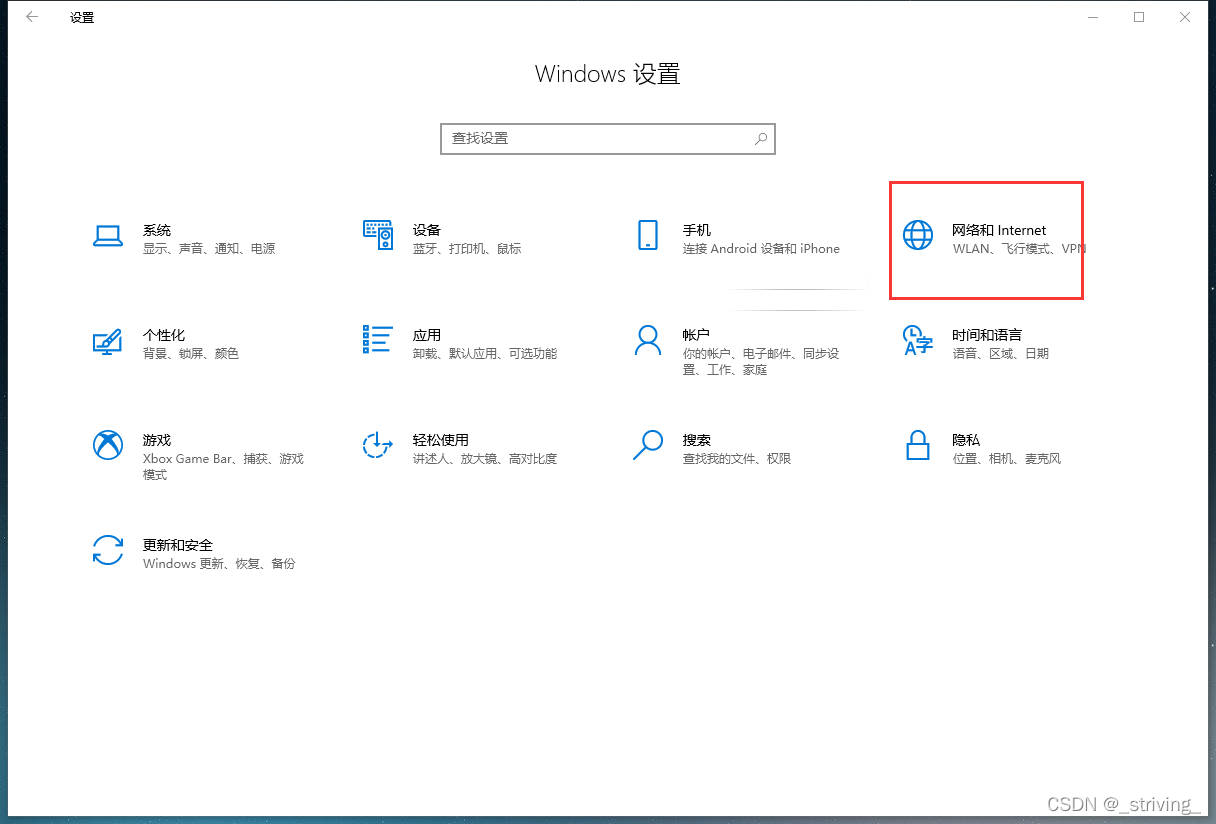The image size is (1216, 824).
Task: Open the 更新和安全 title
Action: [x=178, y=545]
